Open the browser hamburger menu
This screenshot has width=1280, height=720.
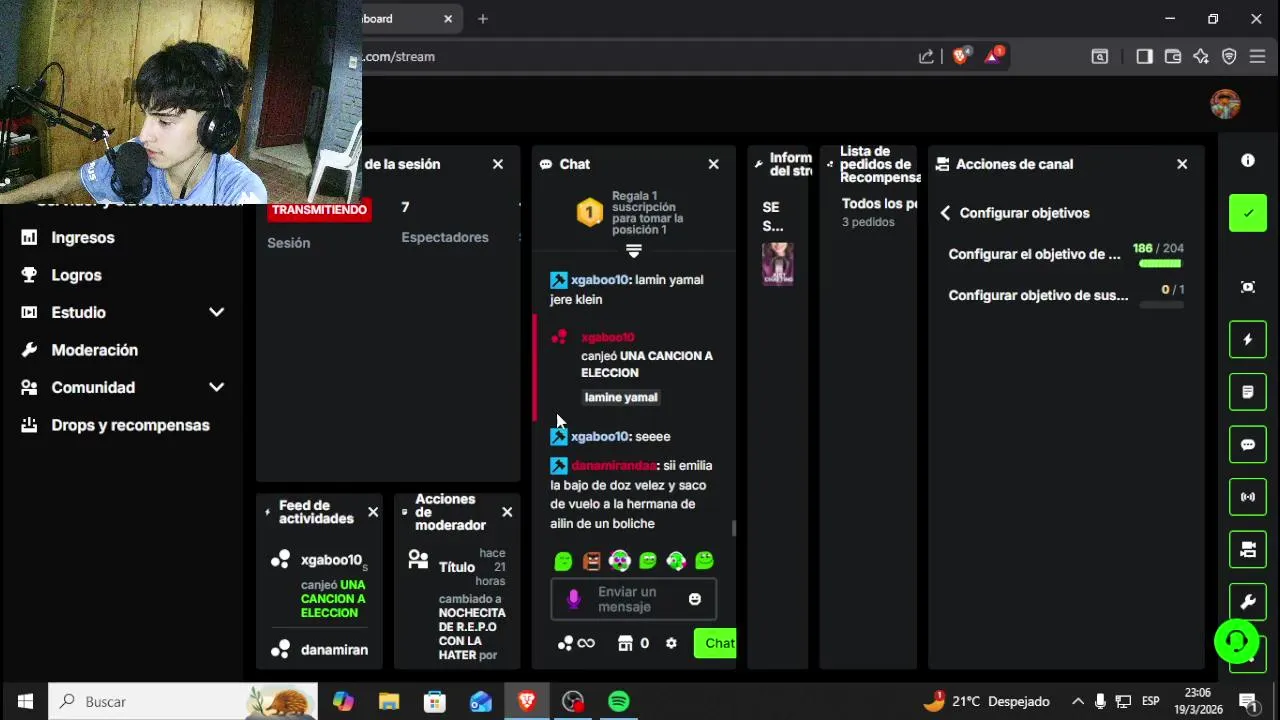click(x=1257, y=57)
